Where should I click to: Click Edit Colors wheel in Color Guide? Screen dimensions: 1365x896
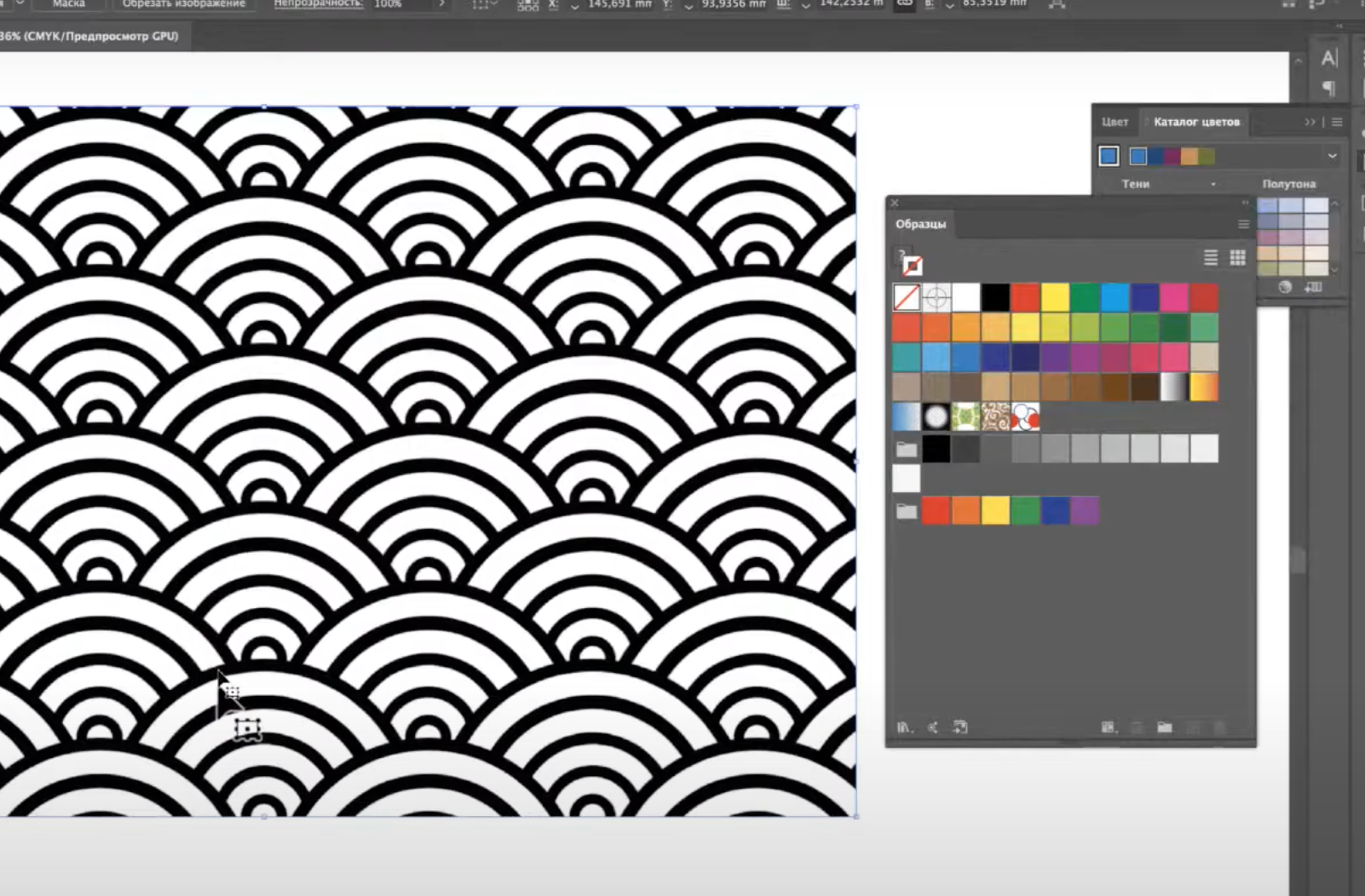pos(1285,287)
